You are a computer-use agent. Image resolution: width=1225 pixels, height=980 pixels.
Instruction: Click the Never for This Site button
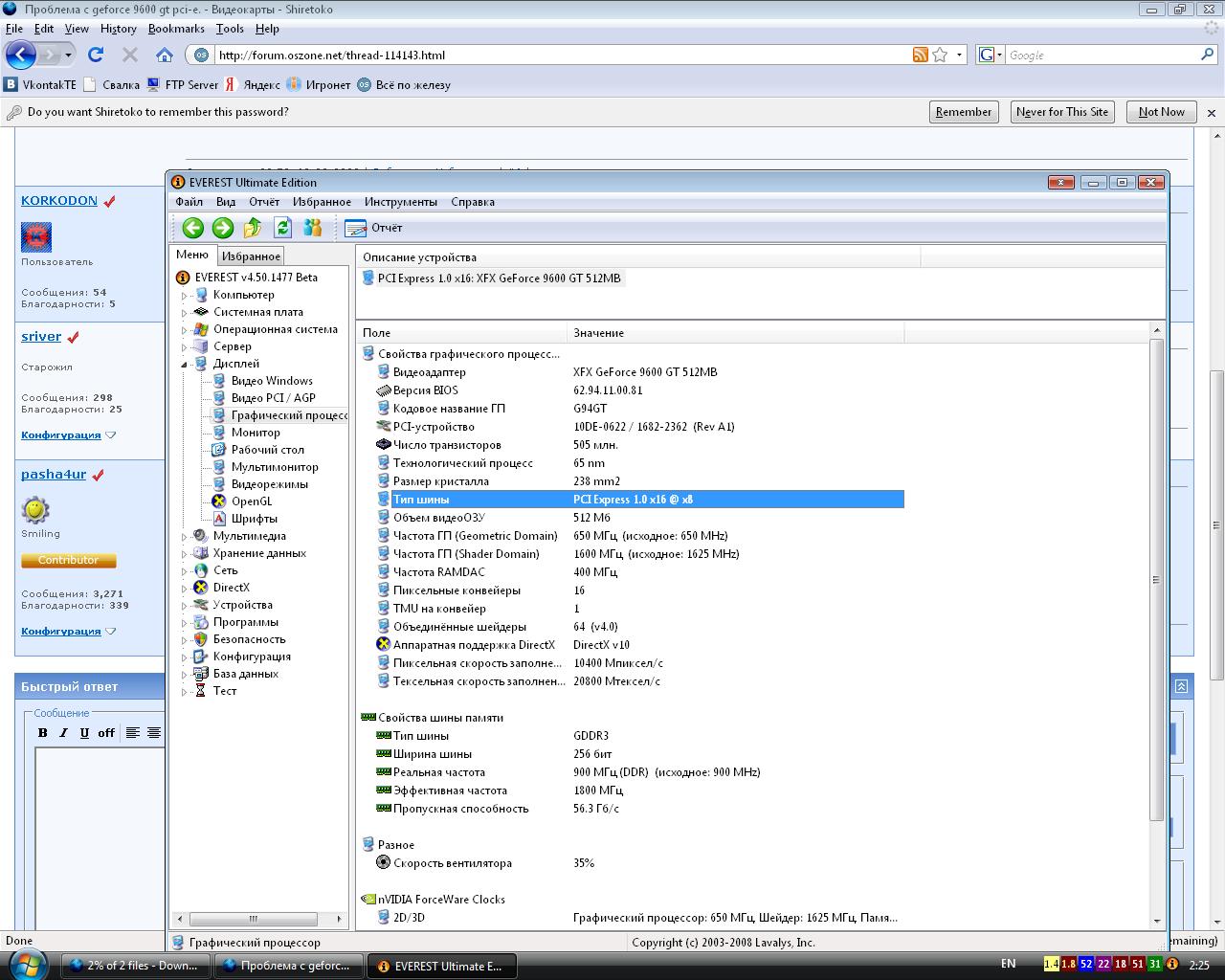(1061, 112)
